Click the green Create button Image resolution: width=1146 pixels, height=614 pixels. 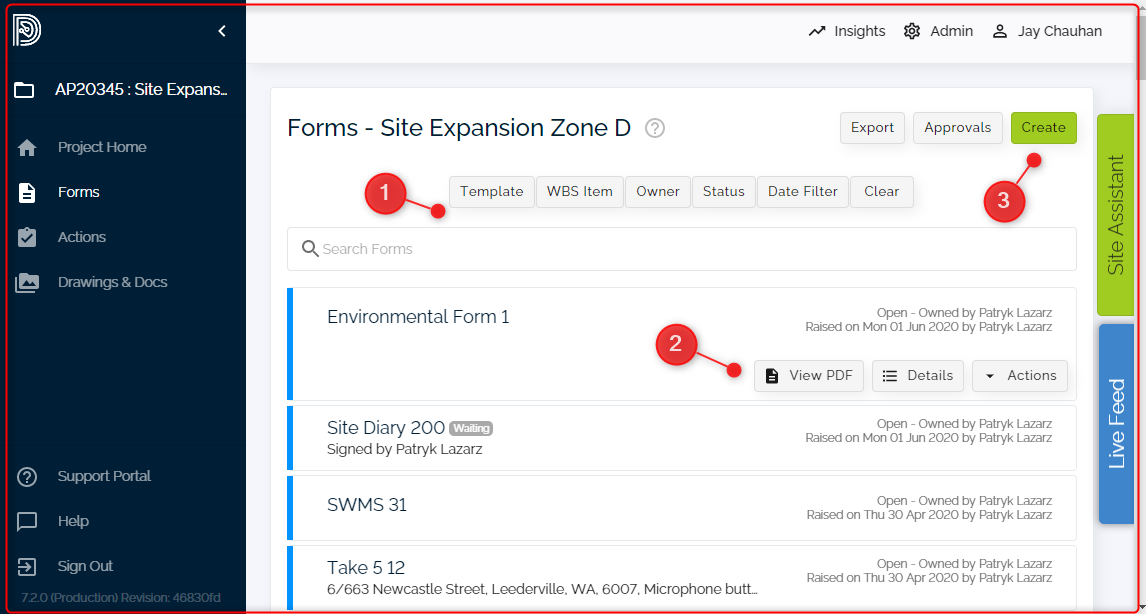click(x=1043, y=128)
